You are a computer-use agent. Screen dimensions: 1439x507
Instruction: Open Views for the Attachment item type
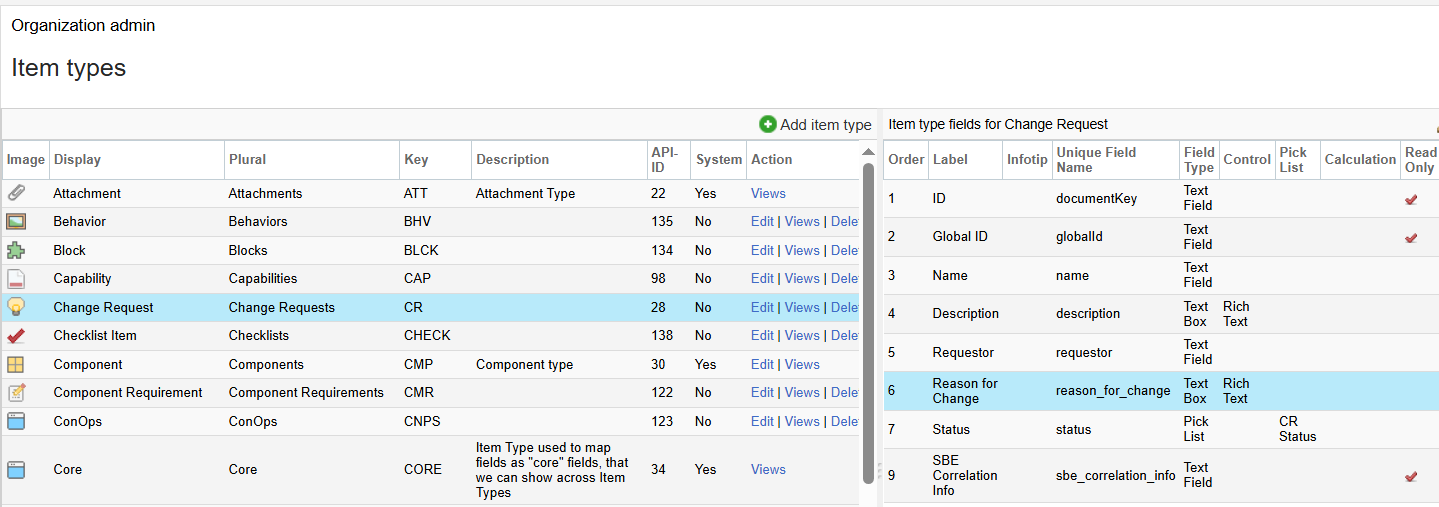click(768, 194)
